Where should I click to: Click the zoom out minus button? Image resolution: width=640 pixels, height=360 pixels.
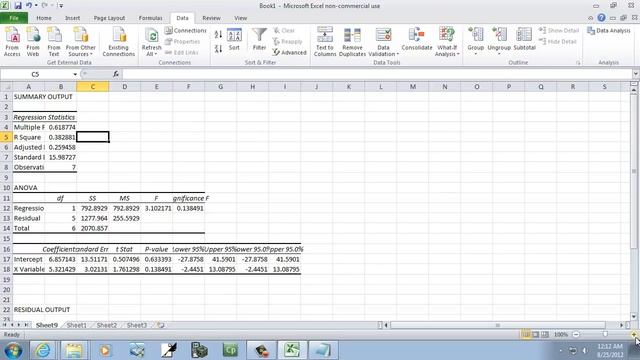576,335
